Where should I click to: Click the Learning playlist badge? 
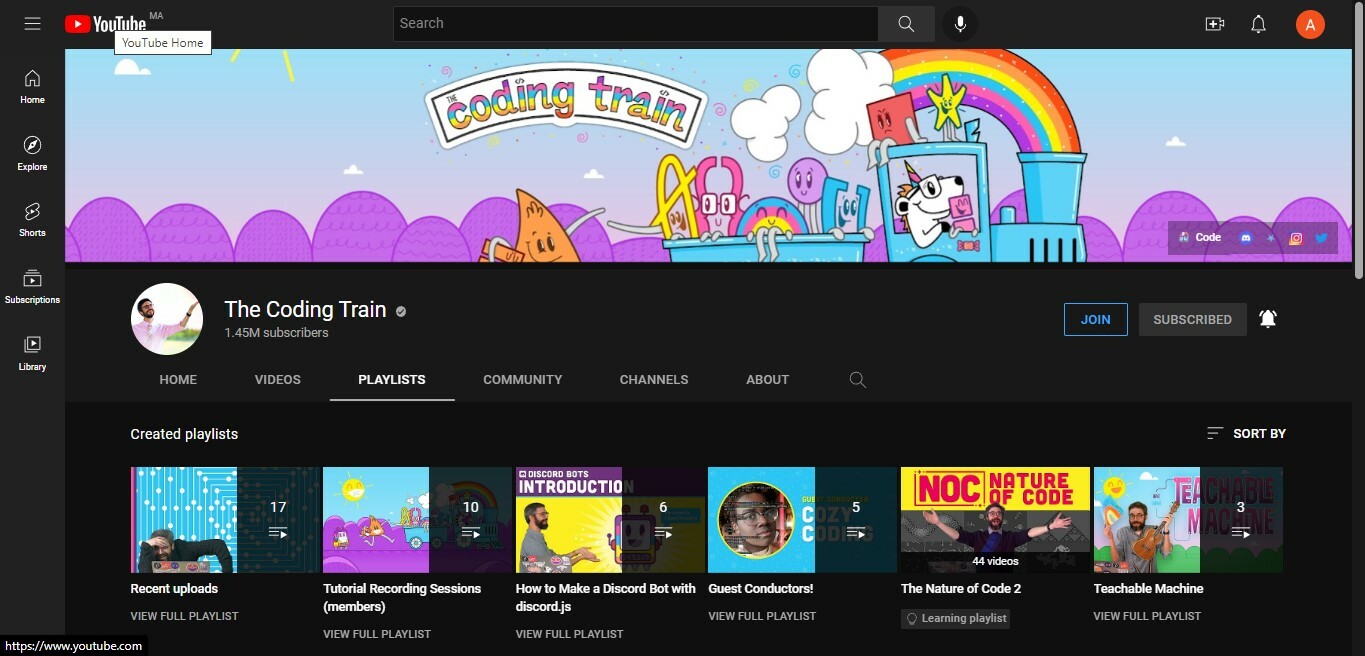coord(955,619)
